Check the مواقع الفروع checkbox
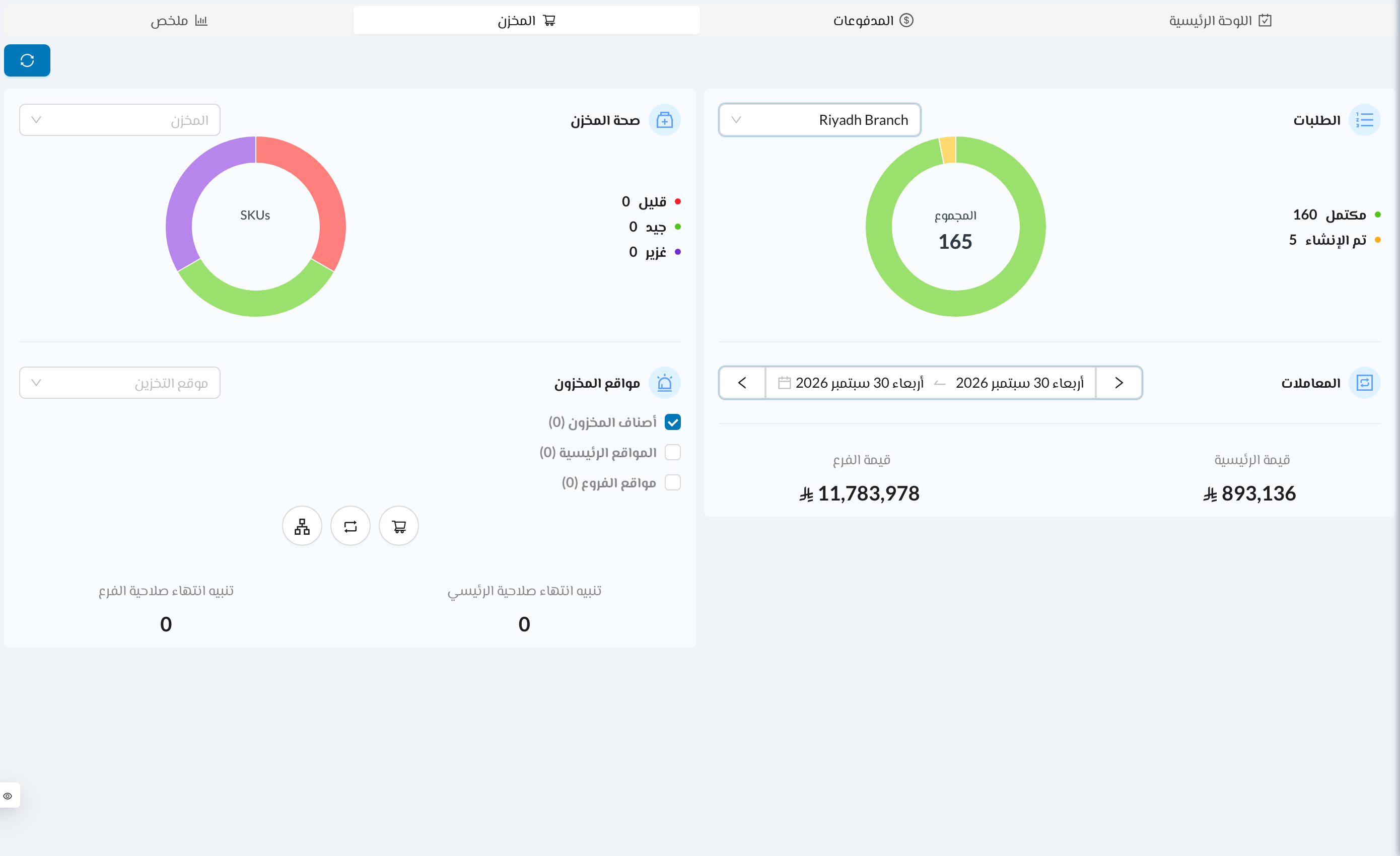This screenshot has width=1400, height=856. [x=673, y=482]
